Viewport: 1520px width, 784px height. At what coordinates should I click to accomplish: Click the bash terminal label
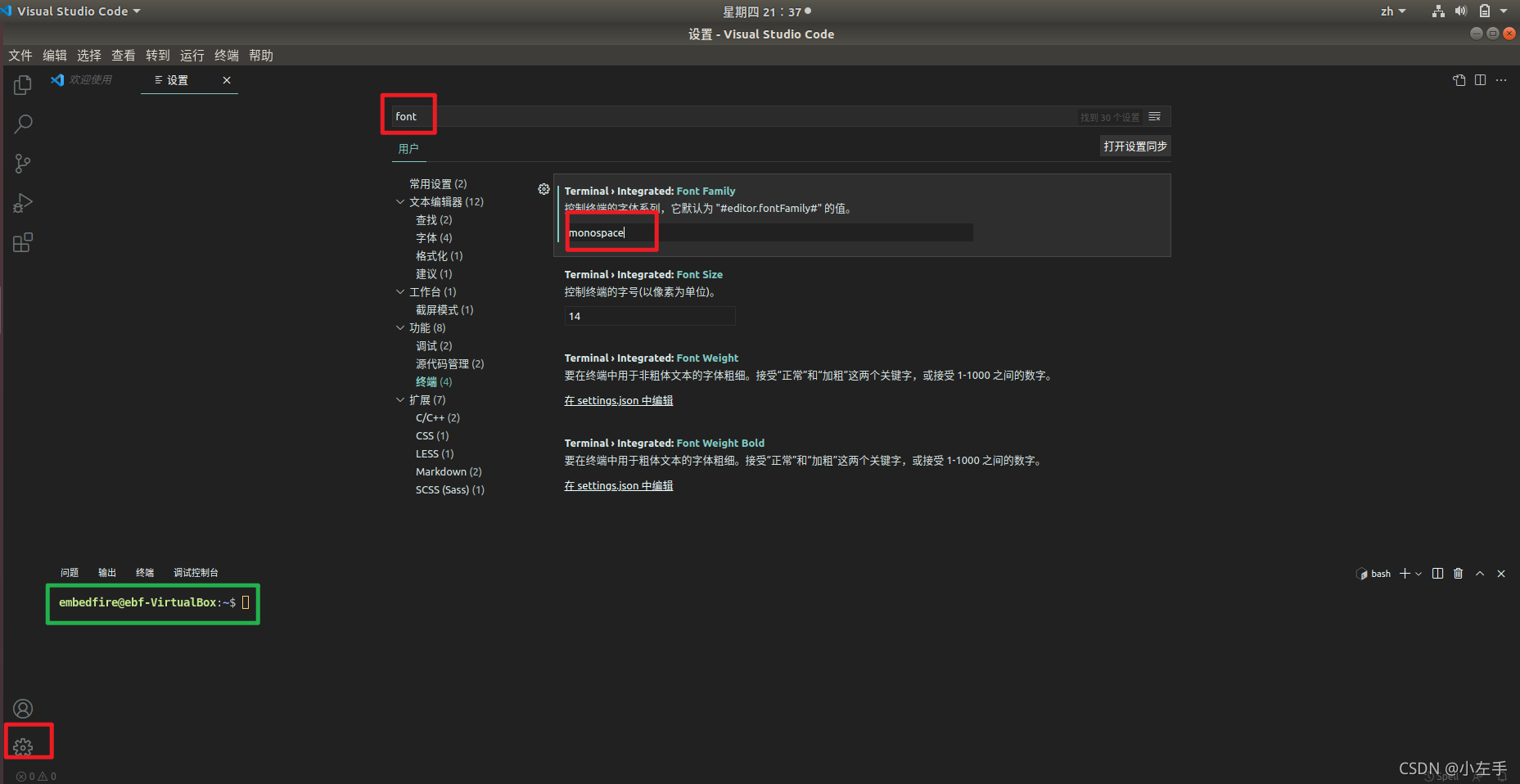click(x=1374, y=574)
